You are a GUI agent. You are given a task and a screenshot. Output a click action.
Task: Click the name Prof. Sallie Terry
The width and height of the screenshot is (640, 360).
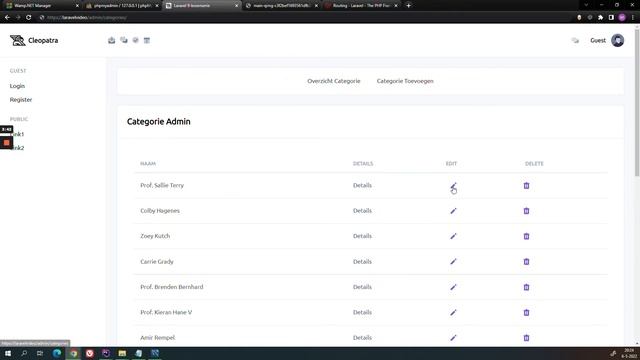pos(162,185)
